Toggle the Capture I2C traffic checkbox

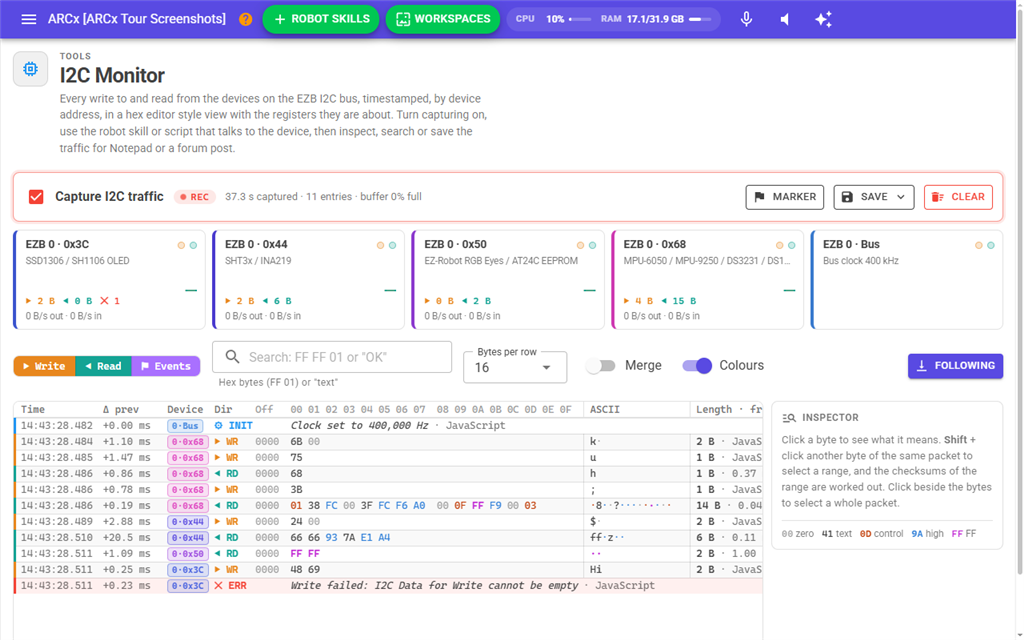36,197
